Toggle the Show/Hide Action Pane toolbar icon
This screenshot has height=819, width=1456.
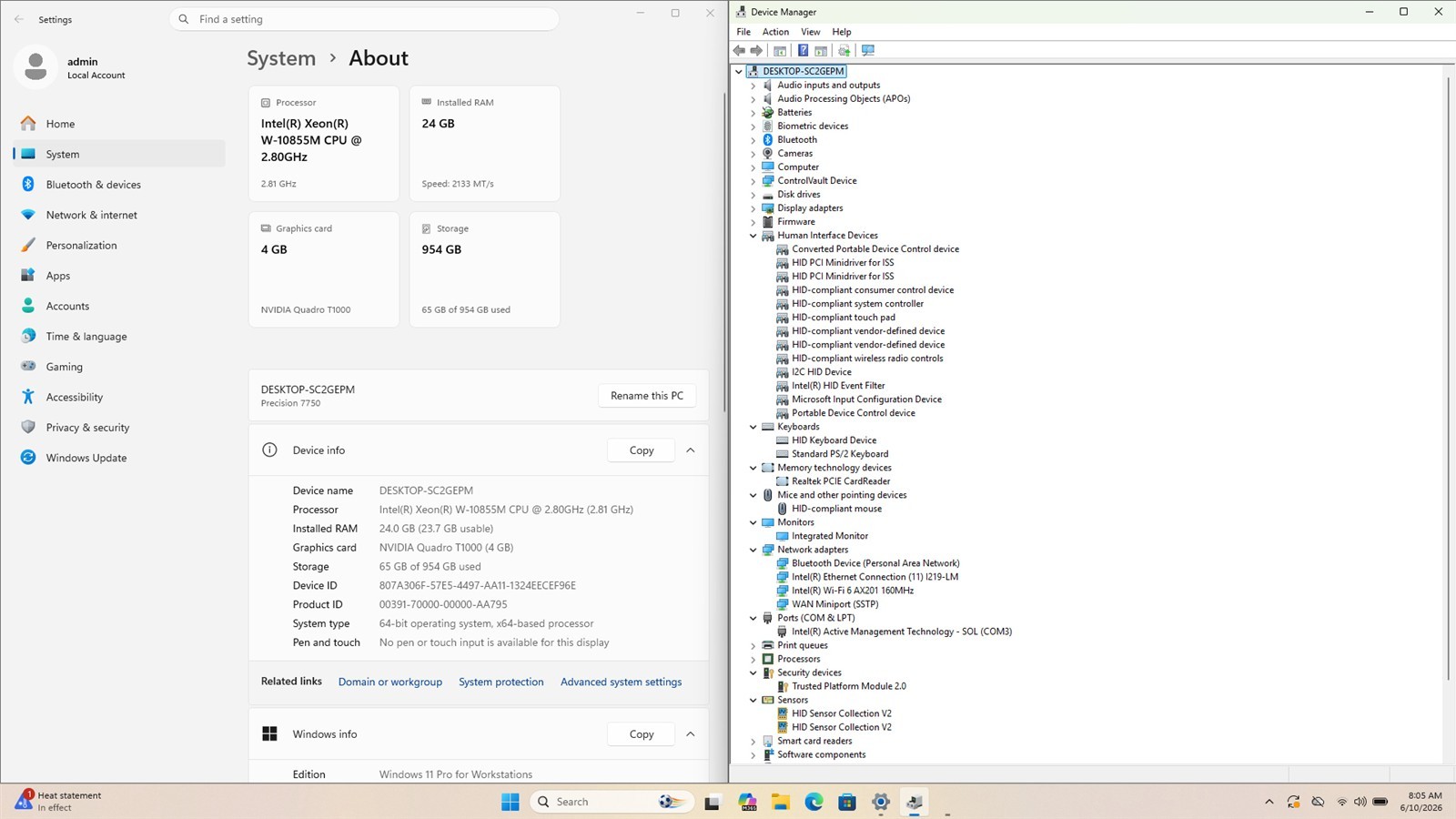pos(821,51)
